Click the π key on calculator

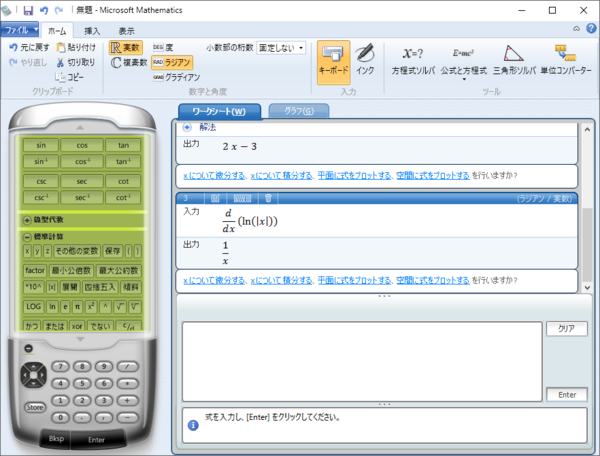(x=77, y=306)
